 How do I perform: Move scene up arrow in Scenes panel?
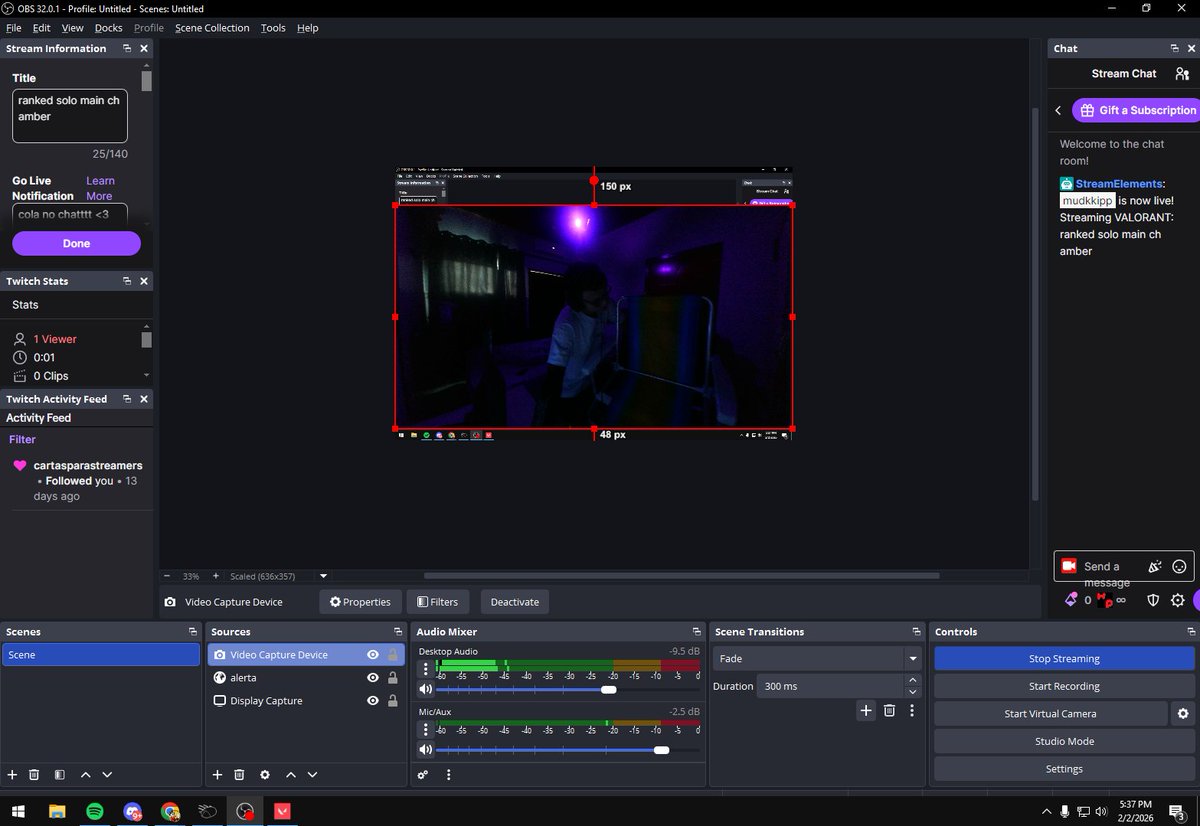(x=85, y=775)
